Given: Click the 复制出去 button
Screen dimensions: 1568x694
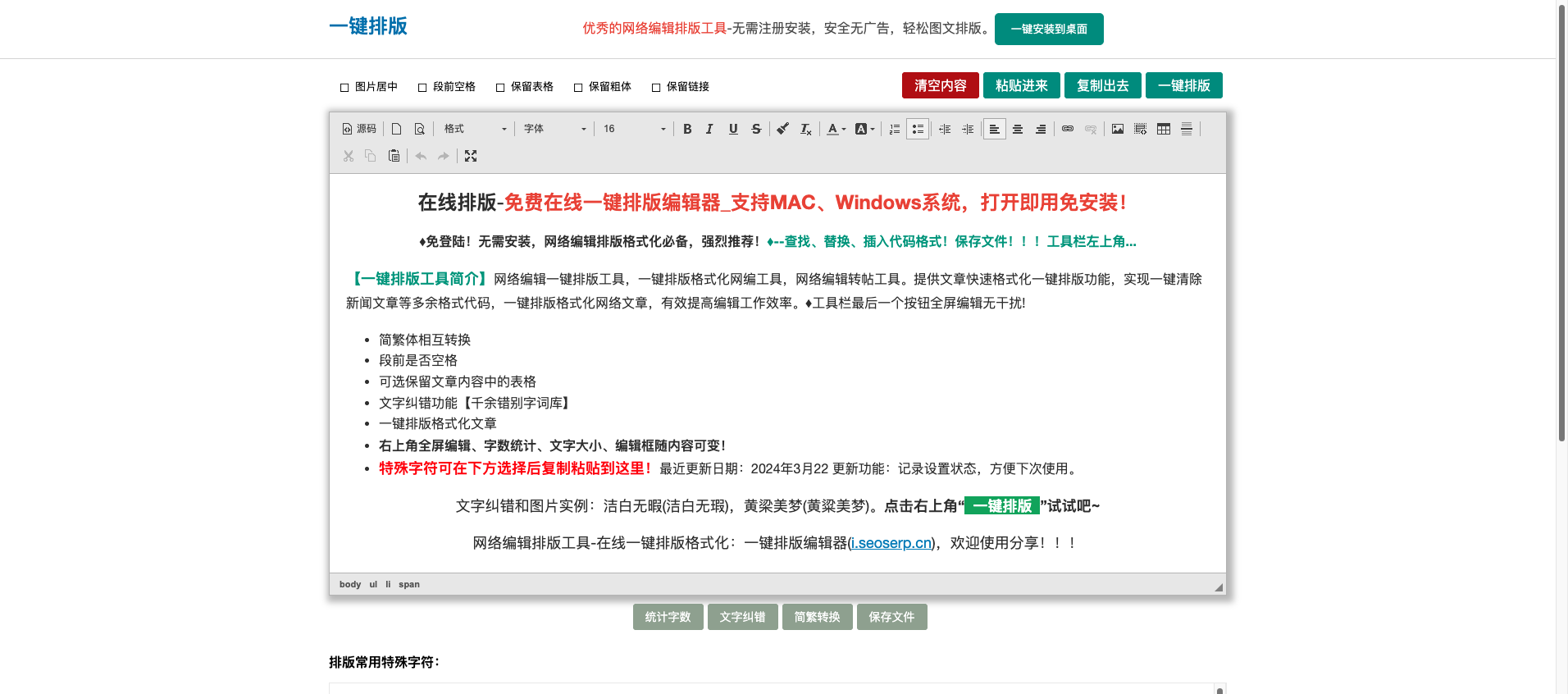Looking at the screenshot, I should coord(1103,85).
